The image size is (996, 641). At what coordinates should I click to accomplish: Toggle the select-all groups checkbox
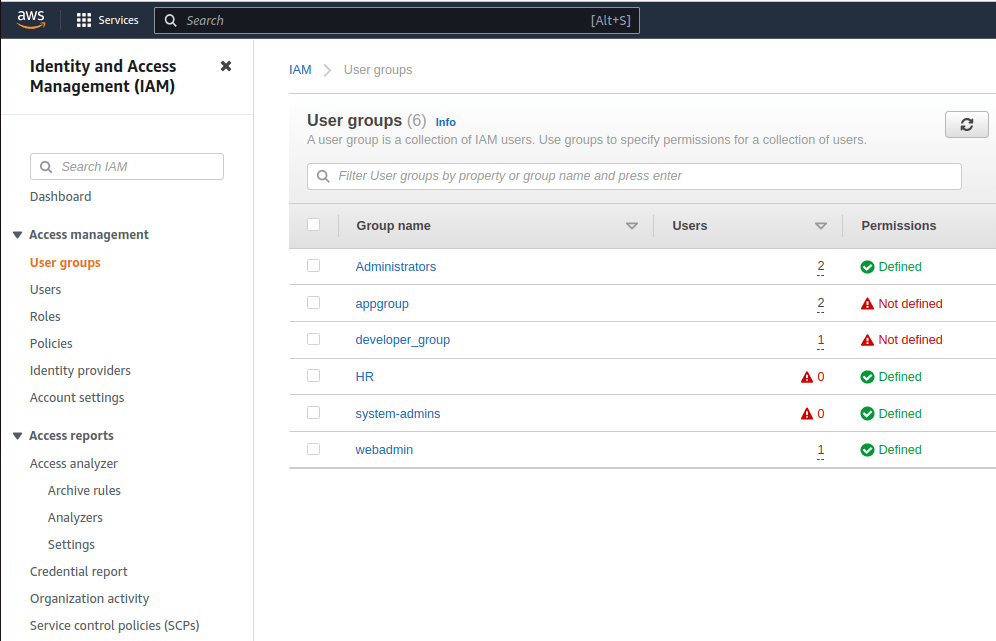pos(313,224)
